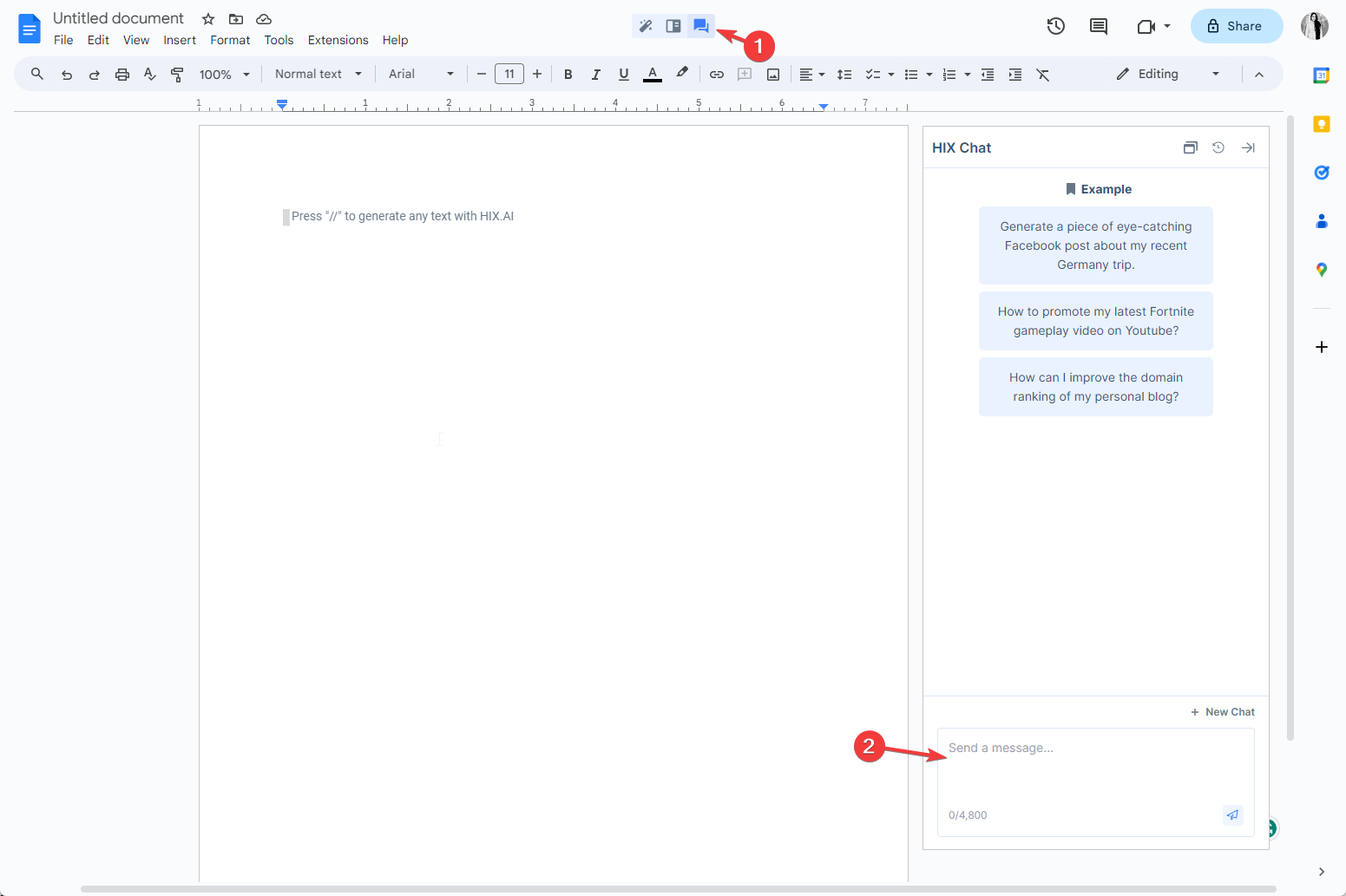1346x896 pixels.
Task: Increase the indent
Action: coord(1015,75)
